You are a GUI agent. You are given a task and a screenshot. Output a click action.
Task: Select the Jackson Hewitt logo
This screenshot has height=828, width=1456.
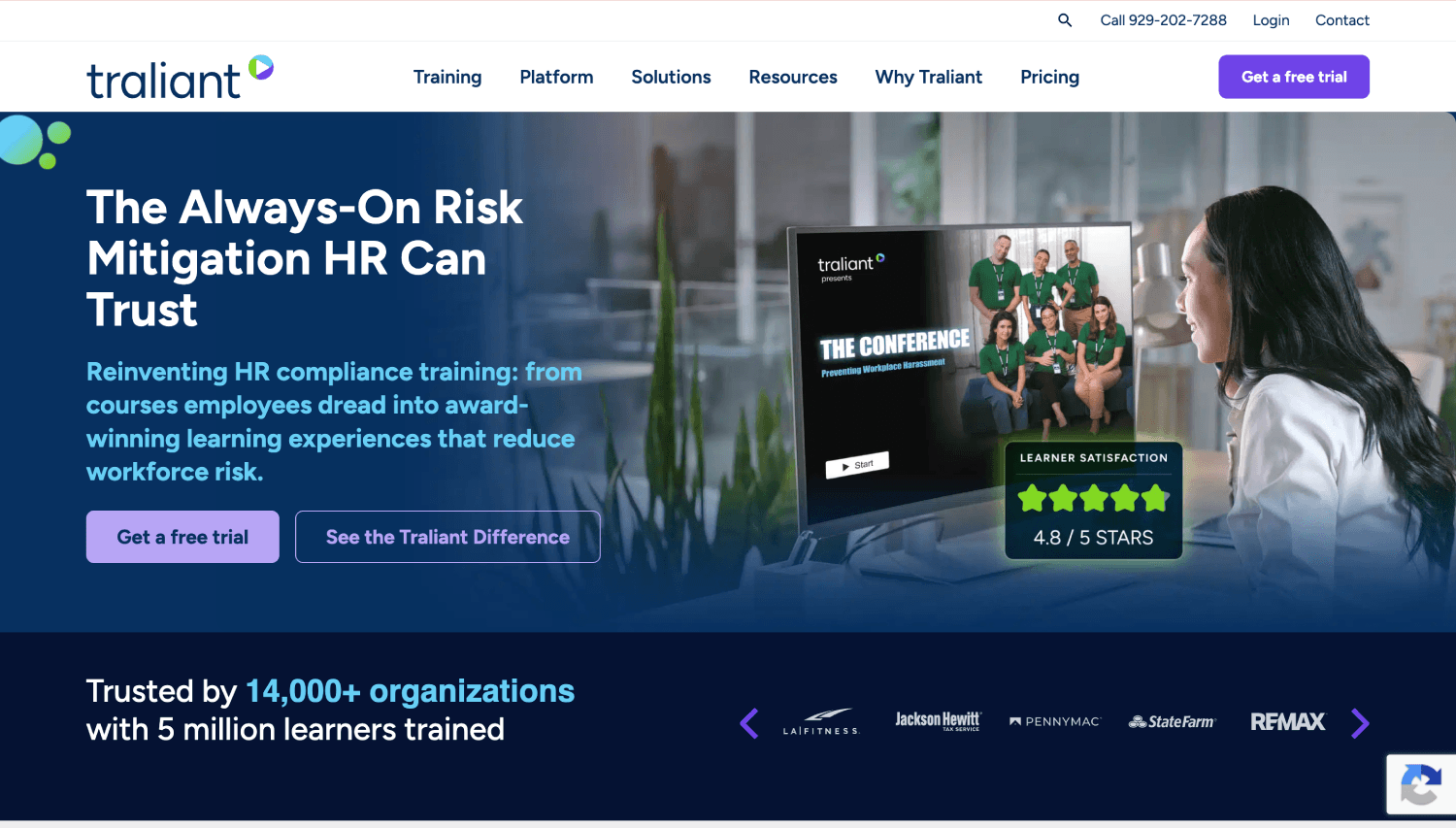tap(938, 721)
